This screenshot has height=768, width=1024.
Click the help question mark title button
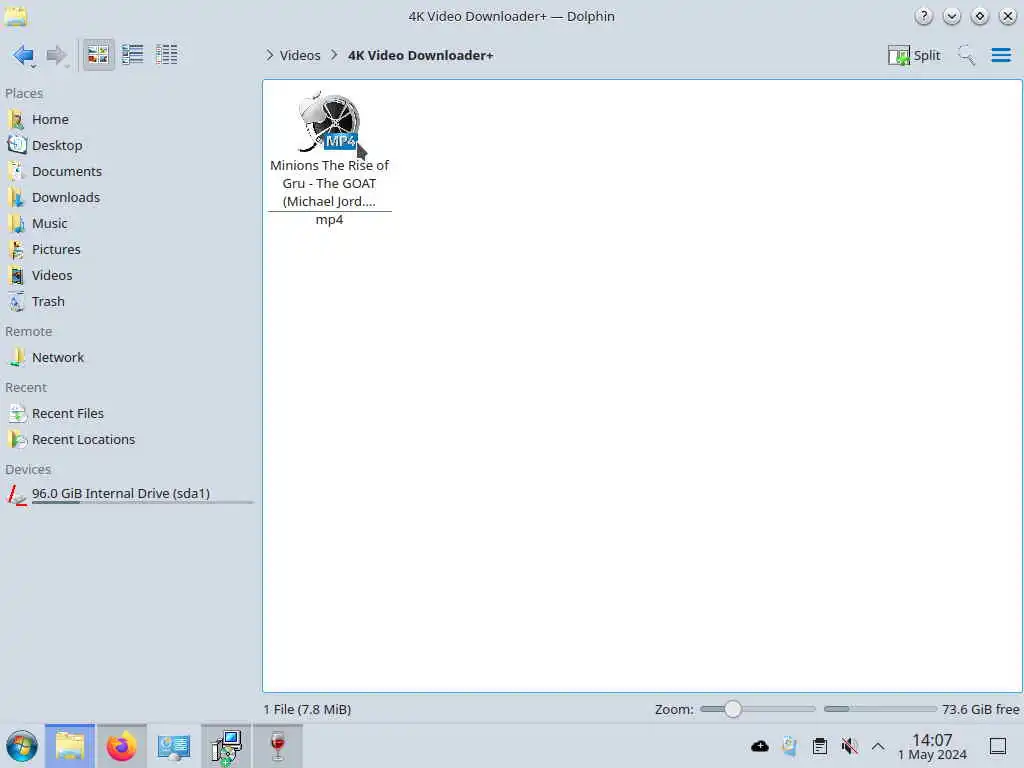pyautogui.click(x=923, y=16)
